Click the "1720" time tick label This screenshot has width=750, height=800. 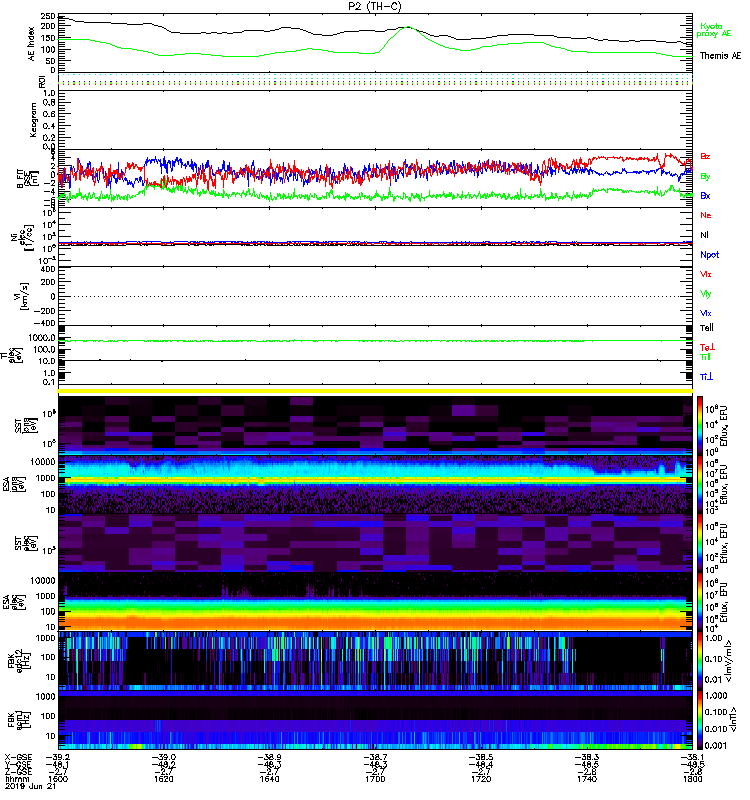(x=481, y=779)
